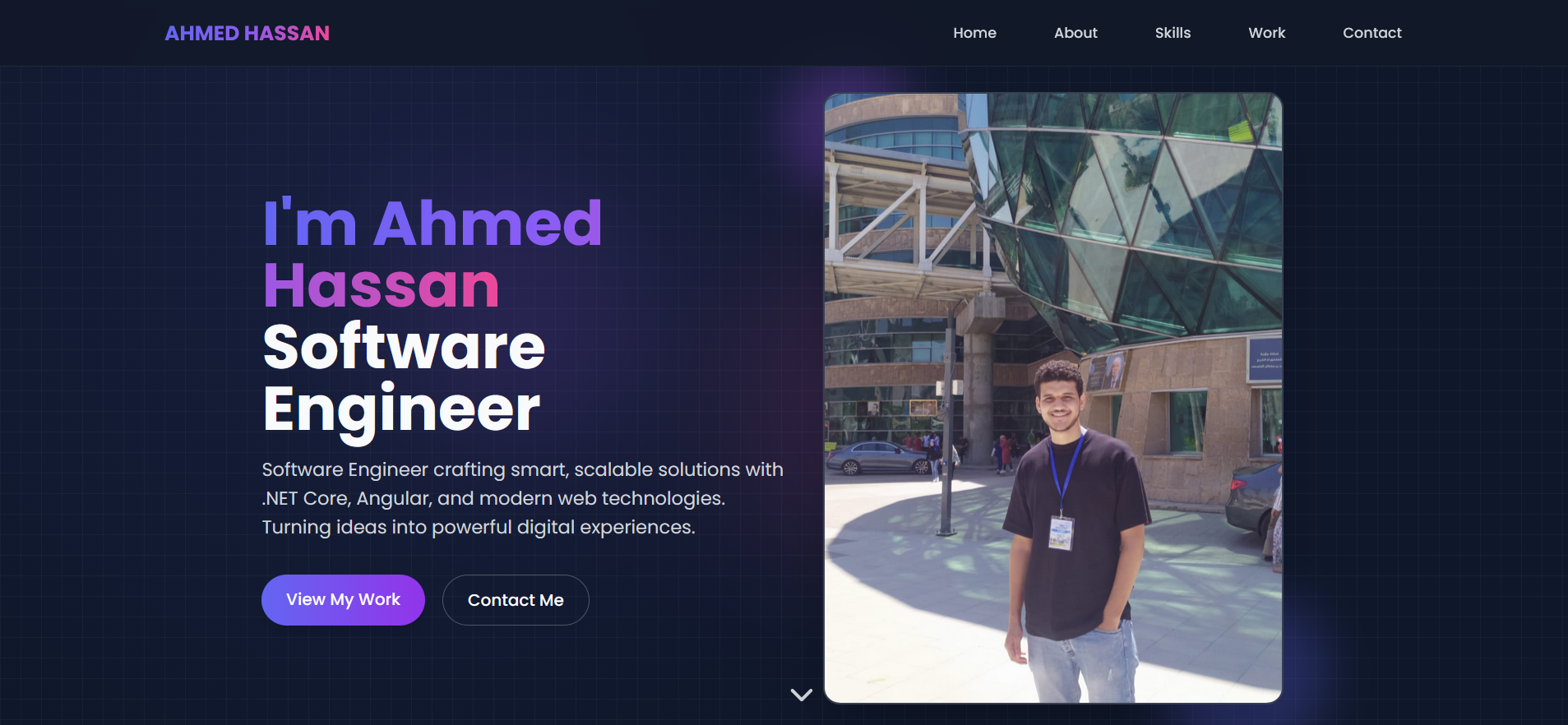Go to the Home nav item
Image resolution: width=1568 pixels, height=725 pixels.
tap(974, 33)
